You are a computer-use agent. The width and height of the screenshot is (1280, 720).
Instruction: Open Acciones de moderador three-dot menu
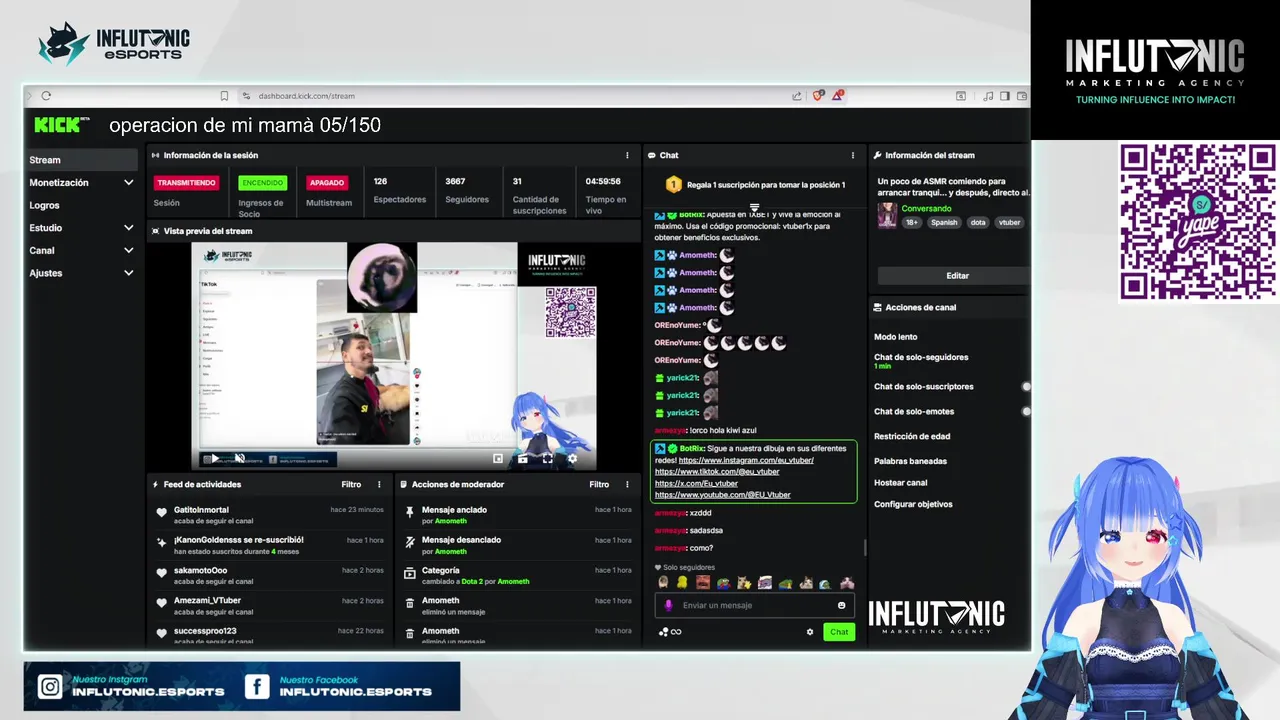point(627,484)
